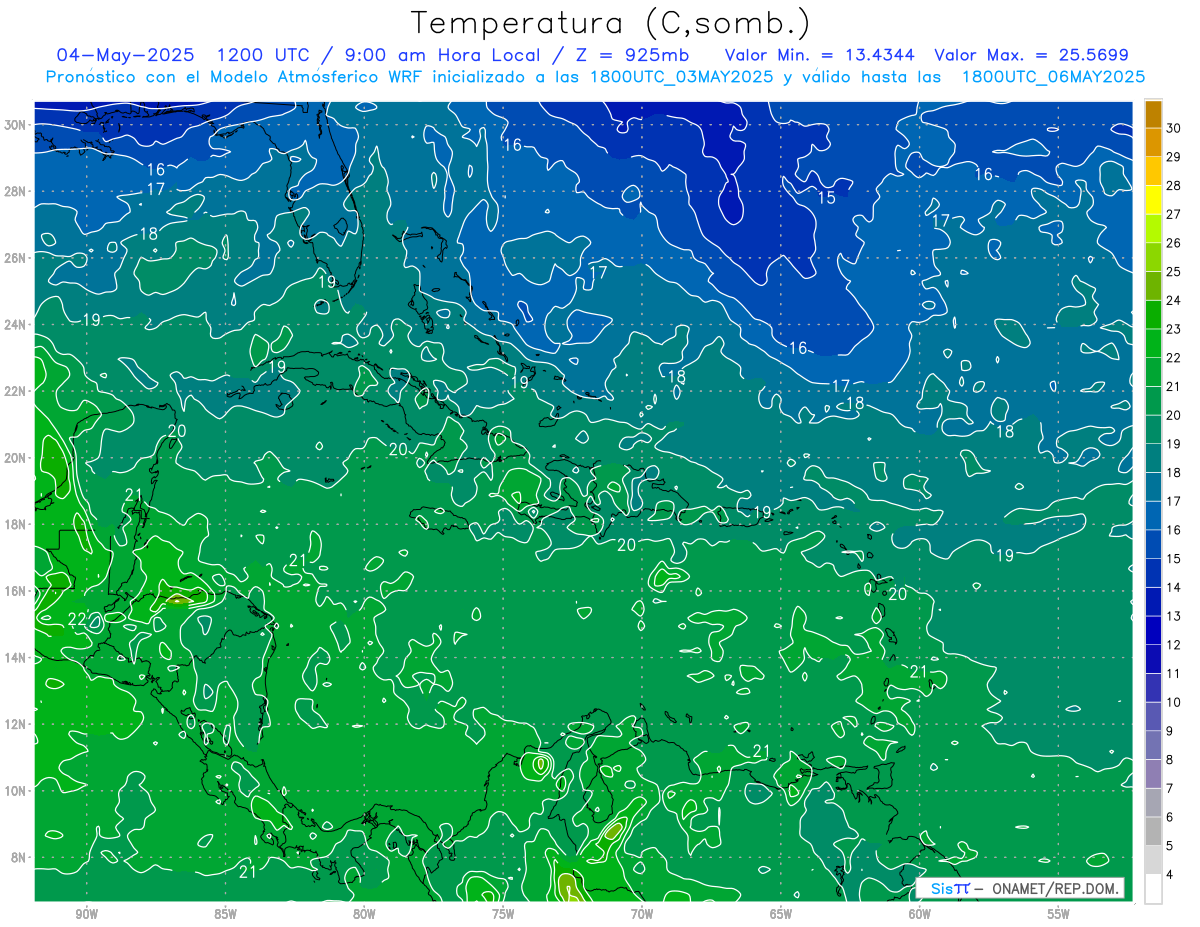Click the '60W' longitude axis label
Image resolution: width=1200 pixels, height=927 pixels.
pos(920,914)
